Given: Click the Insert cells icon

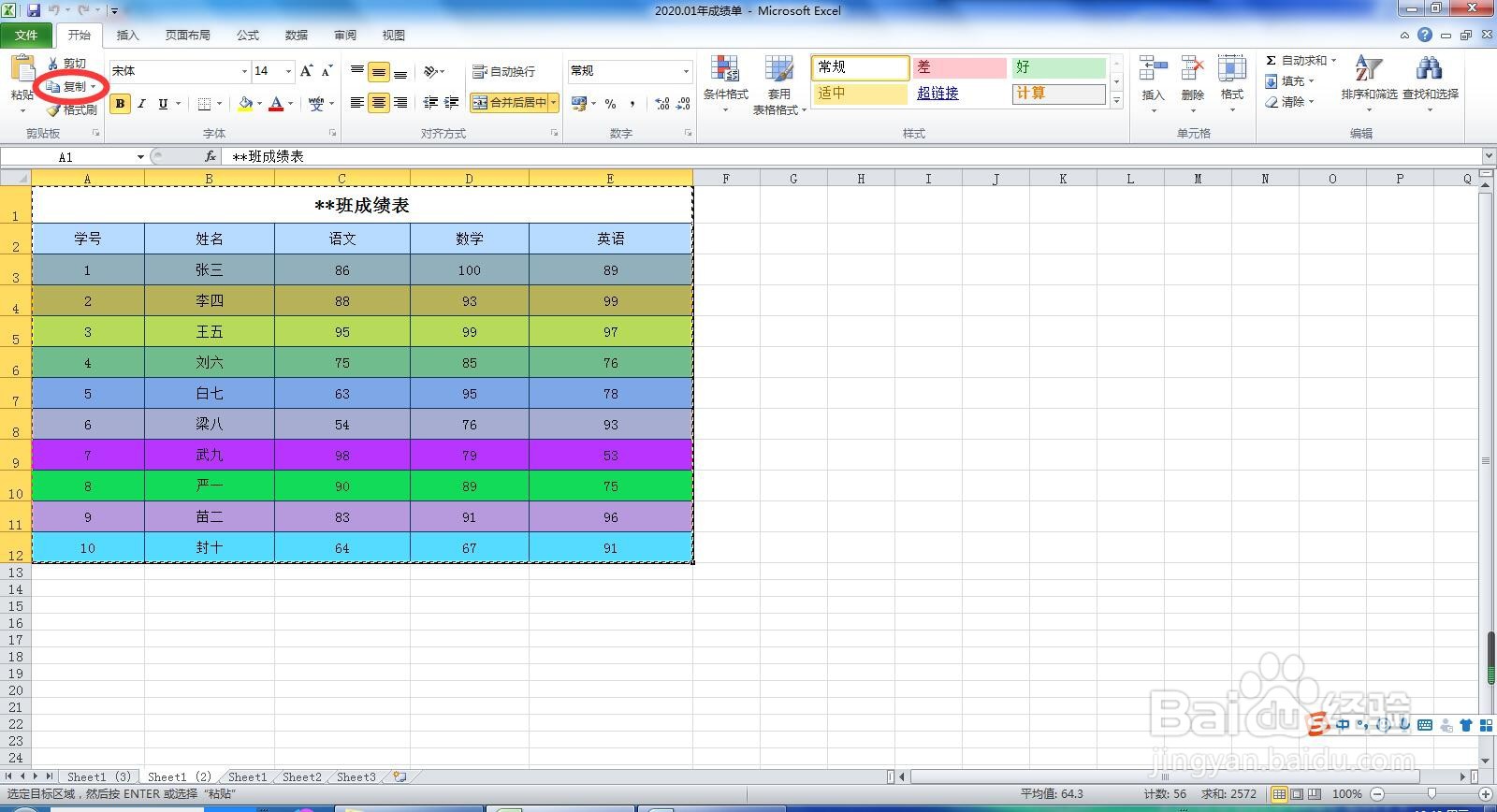Looking at the screenshot, I should point(1153,69).
